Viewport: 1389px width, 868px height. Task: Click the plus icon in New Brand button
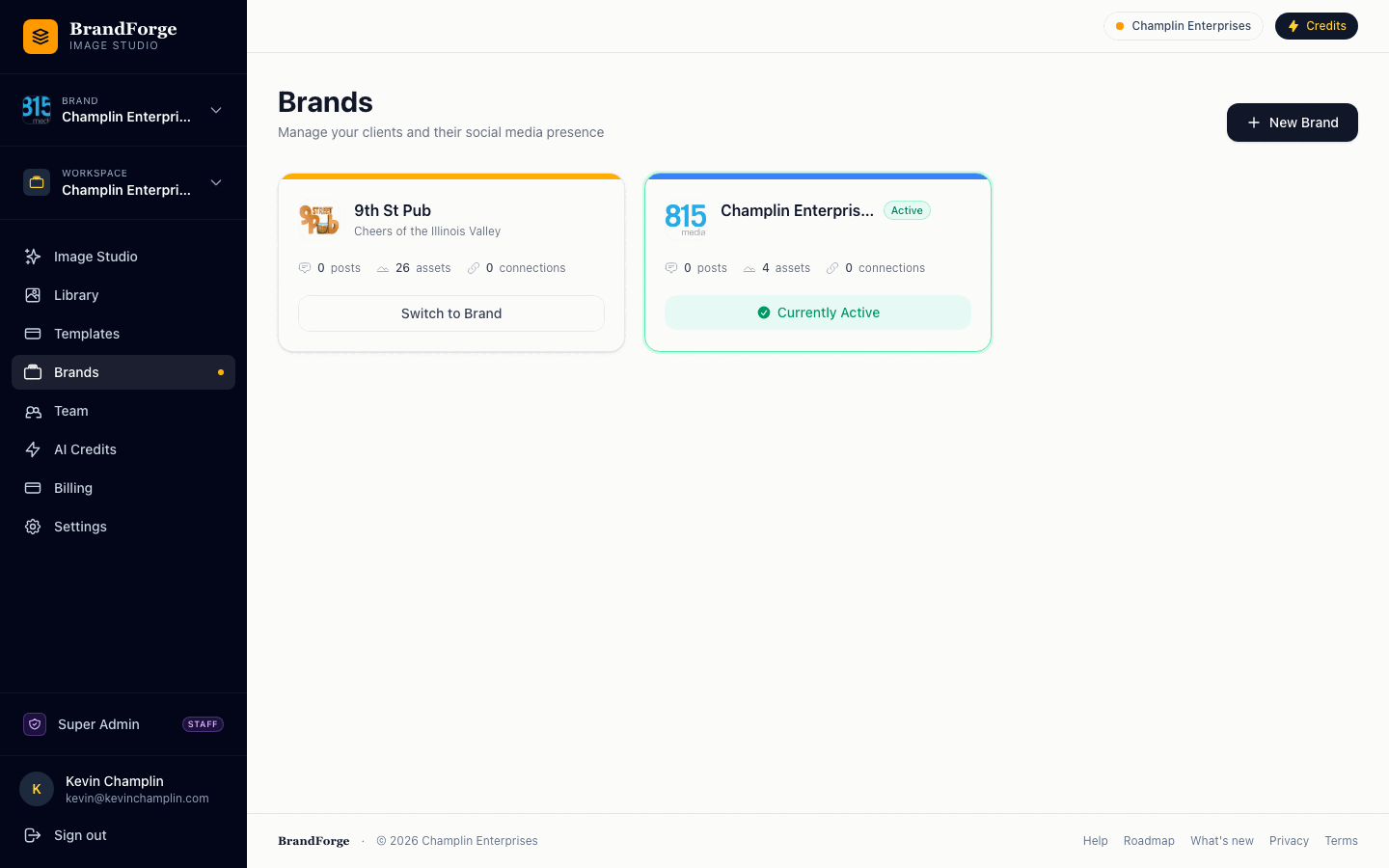pos(1254,122)
